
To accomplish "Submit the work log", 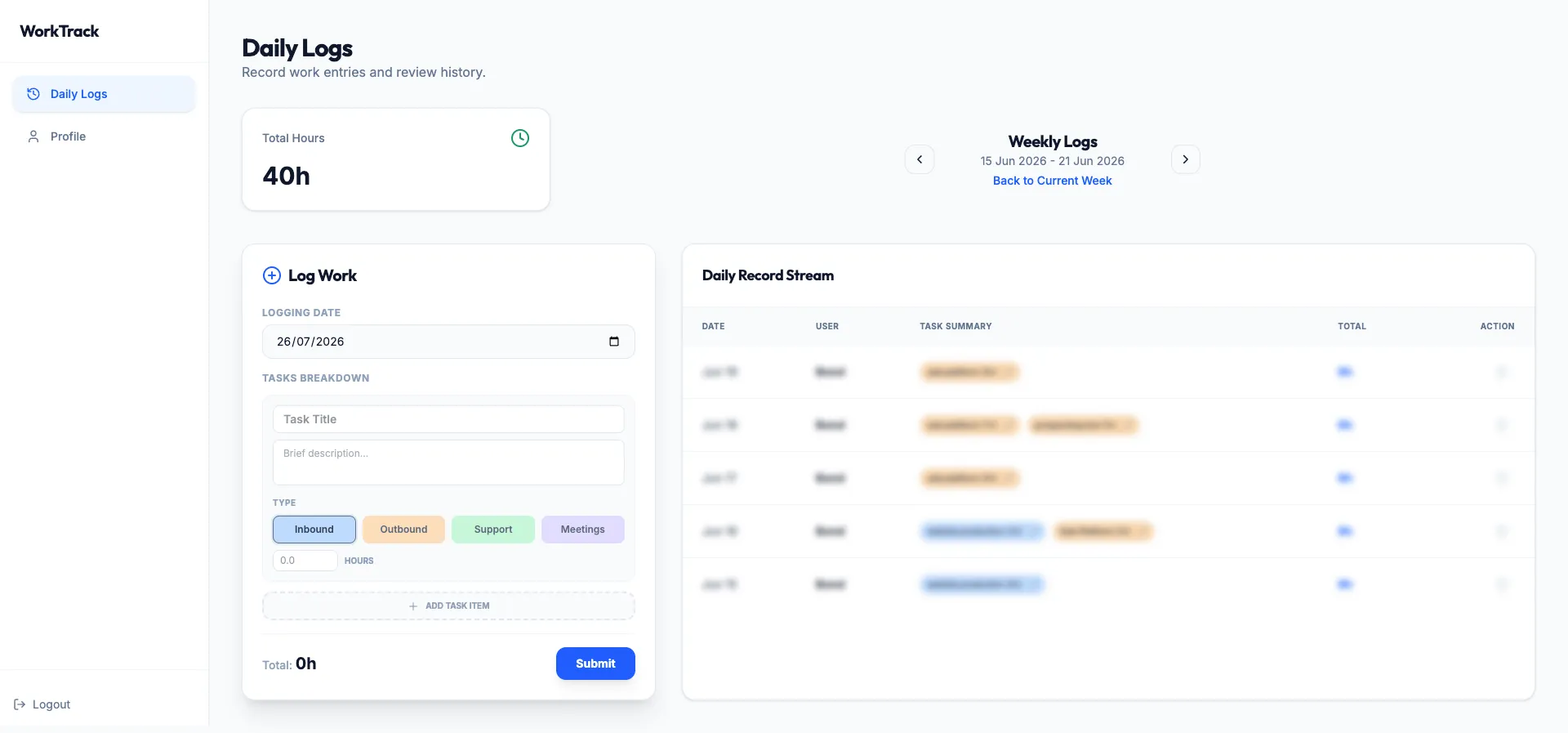I will click(x=595, y=664).
